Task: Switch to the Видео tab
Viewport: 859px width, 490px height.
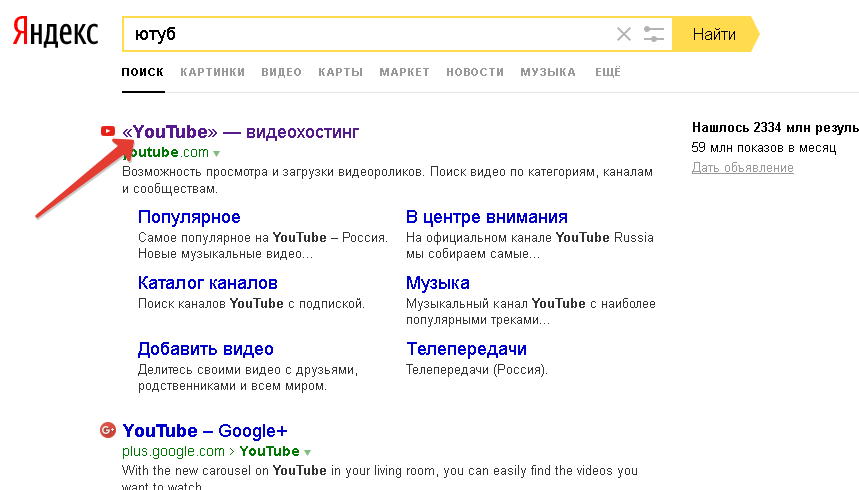Action: pyautogui.click(x=281, y=72)
